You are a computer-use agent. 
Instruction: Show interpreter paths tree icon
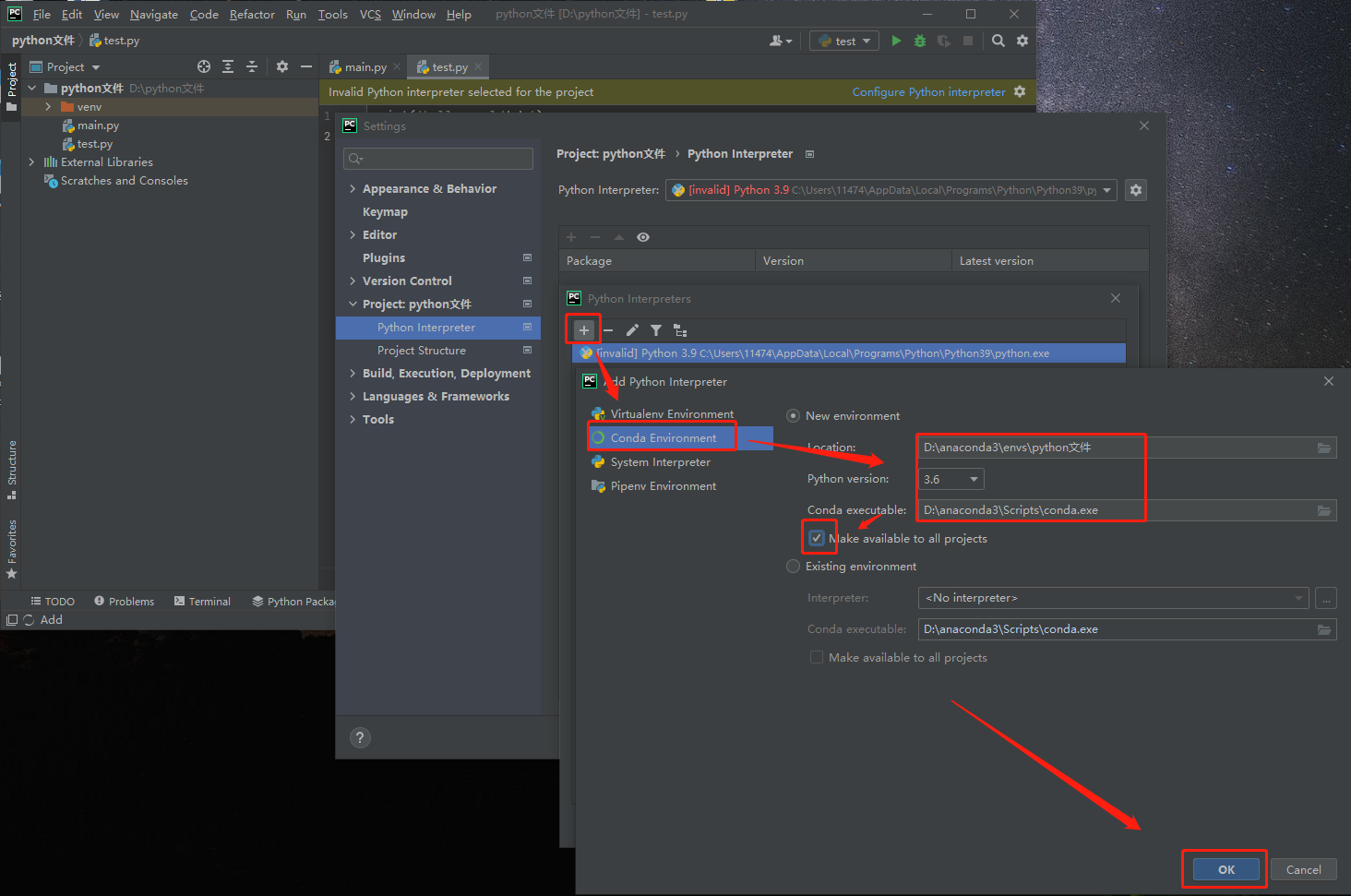[x=680, y=329]
